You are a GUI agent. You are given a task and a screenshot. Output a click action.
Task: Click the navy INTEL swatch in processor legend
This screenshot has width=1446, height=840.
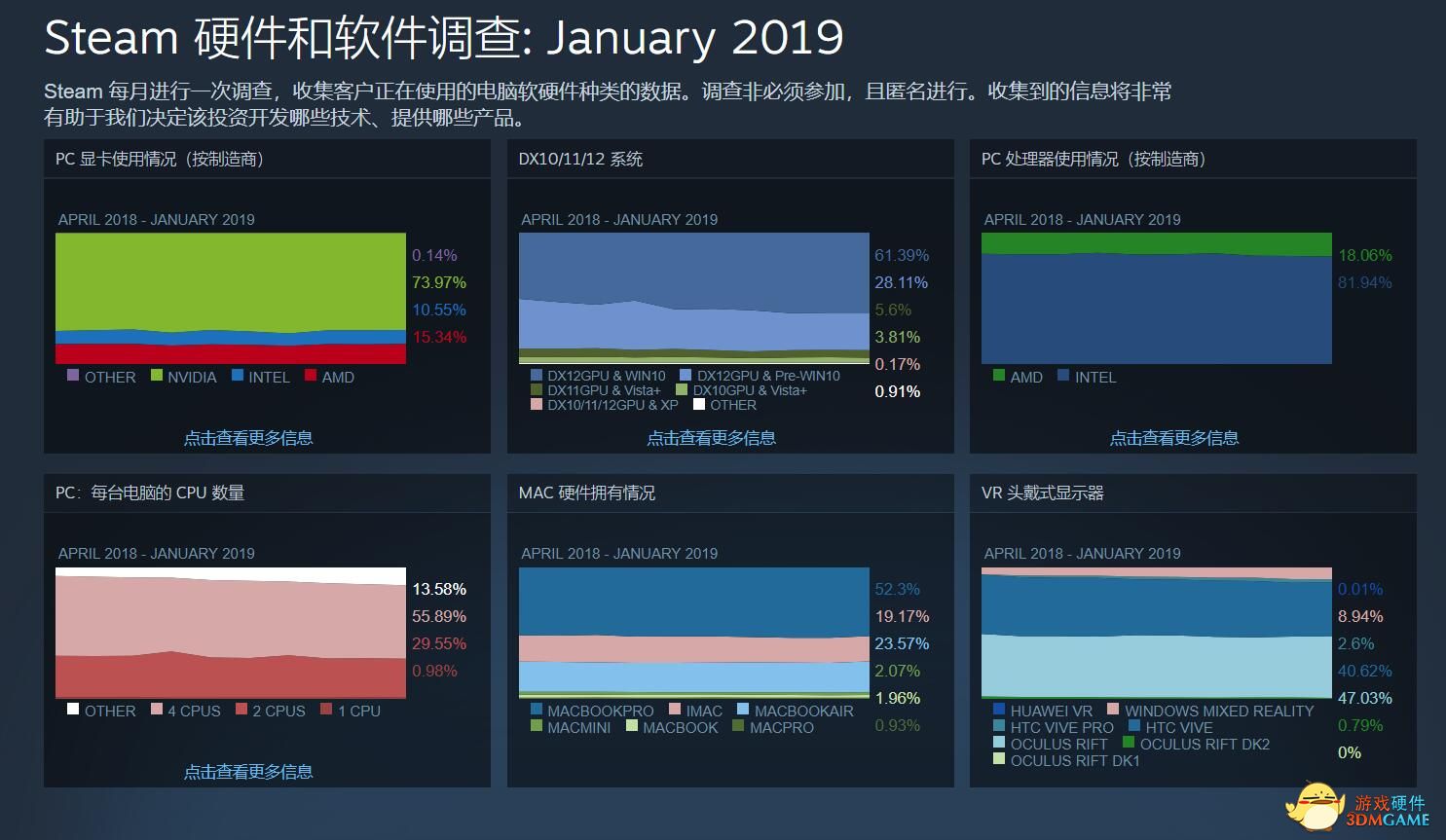coord(1063,376)
